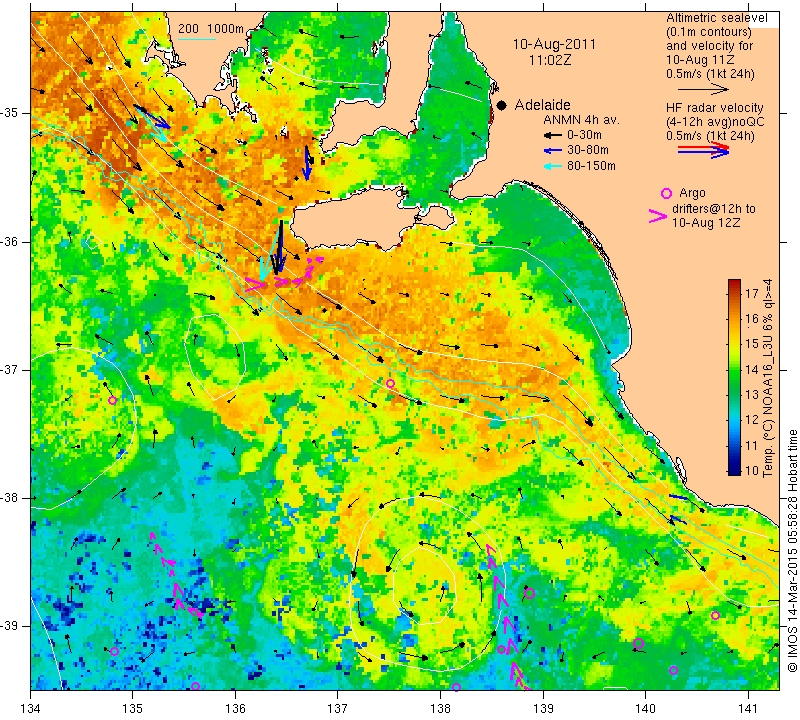Click the 'ANMN 4h av.' legend heading
Viewport: 800px width, 720px height.
point(581,120)
